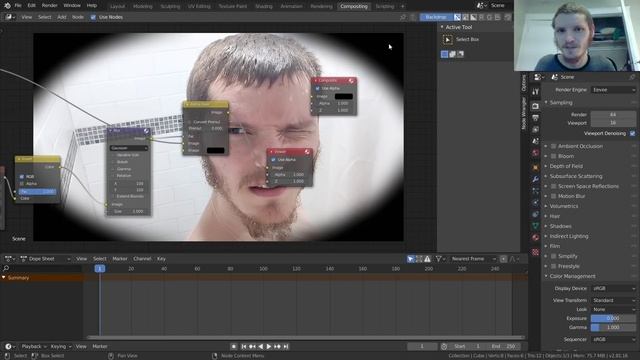Click the play animation button
640x360 pixels.
[269, 347]
